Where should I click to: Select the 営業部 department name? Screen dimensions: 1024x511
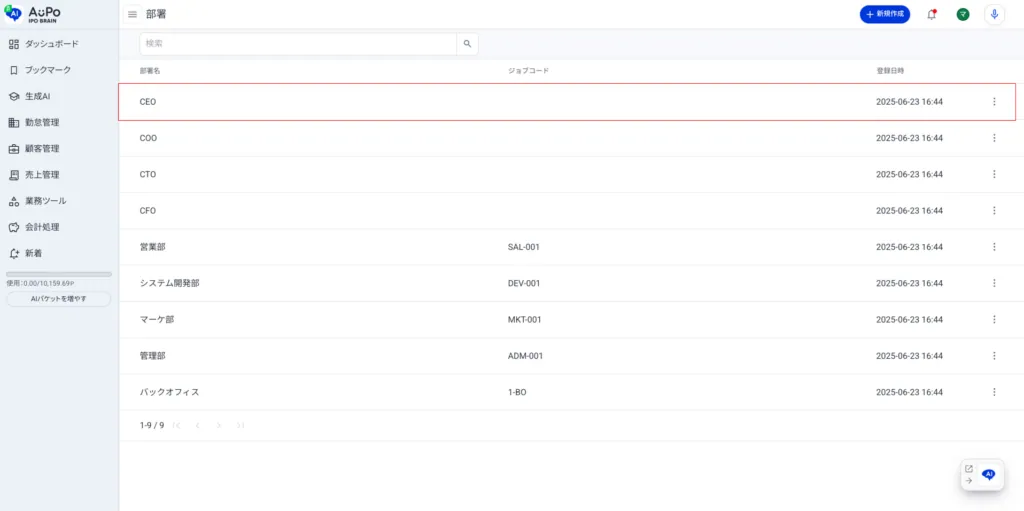coord(152,247)
